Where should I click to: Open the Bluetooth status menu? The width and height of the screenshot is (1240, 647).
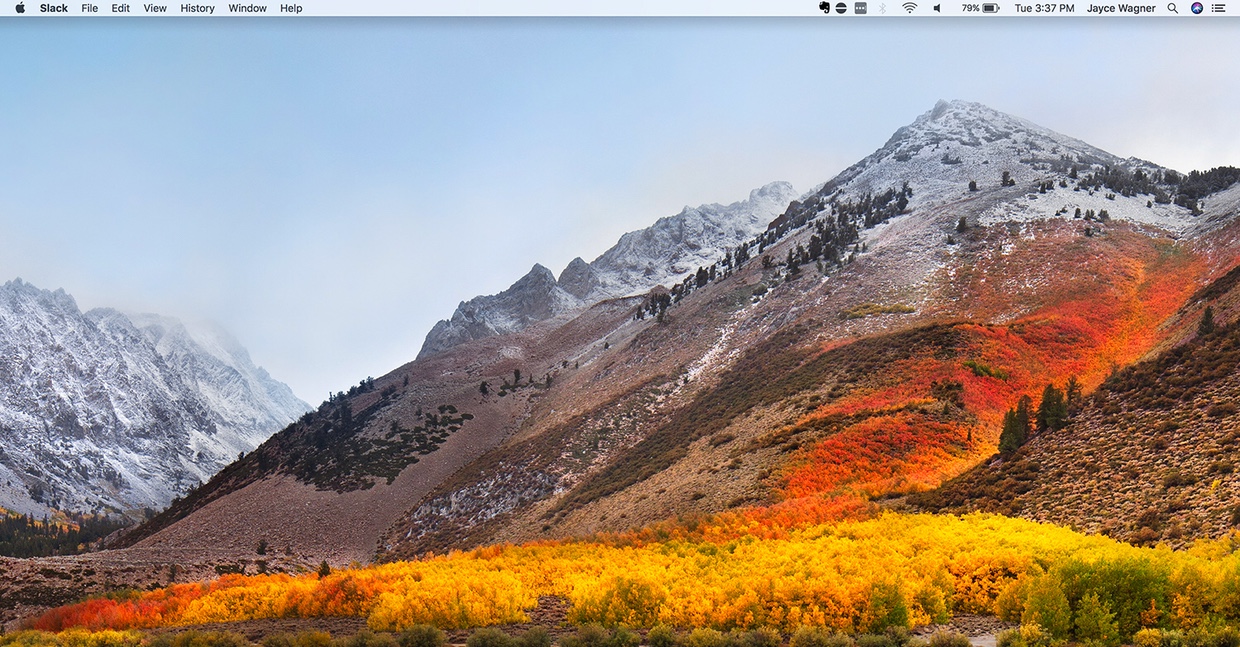click(883, 8)
